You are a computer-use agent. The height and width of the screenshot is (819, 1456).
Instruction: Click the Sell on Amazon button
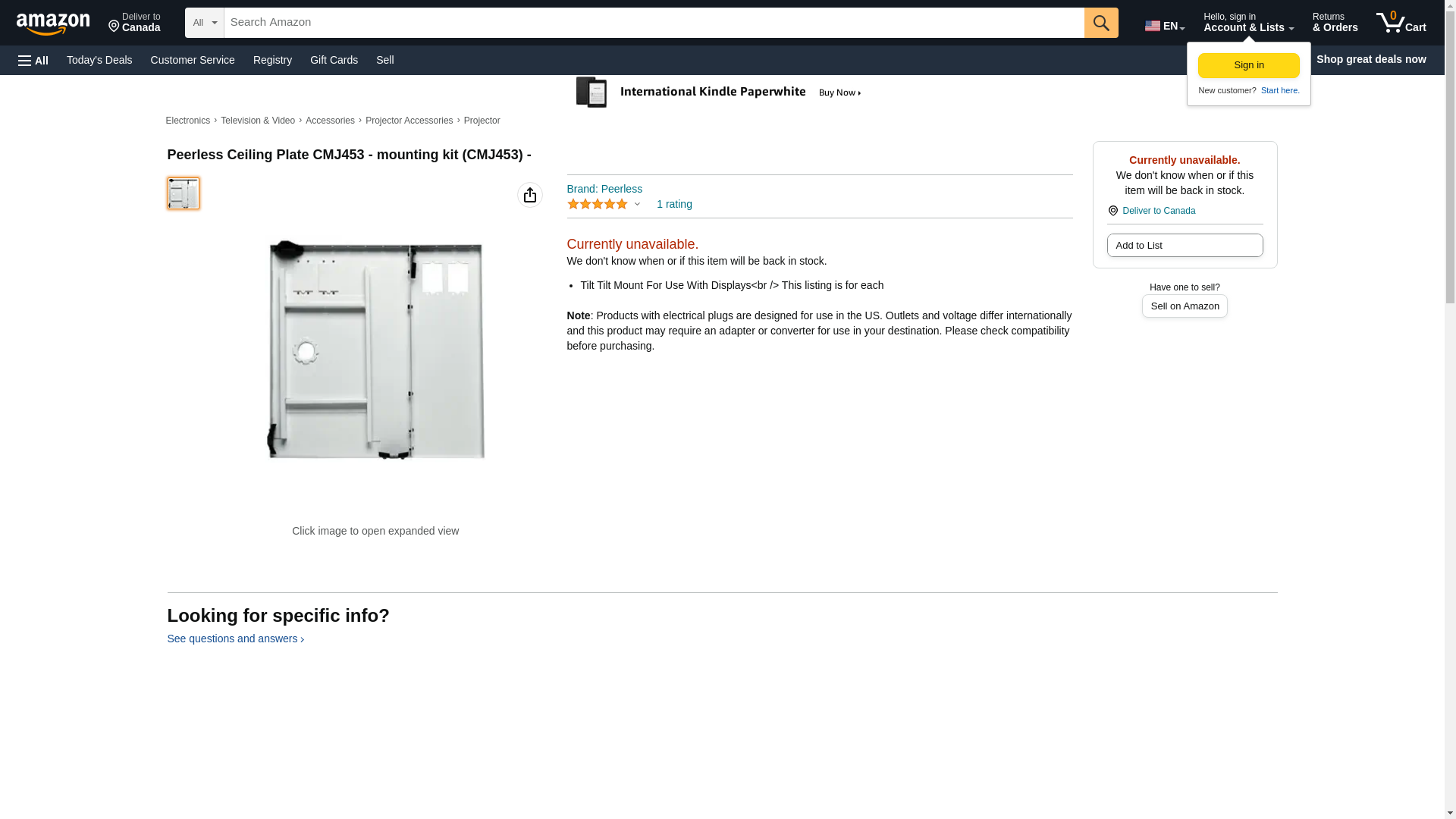point(1185,306)
